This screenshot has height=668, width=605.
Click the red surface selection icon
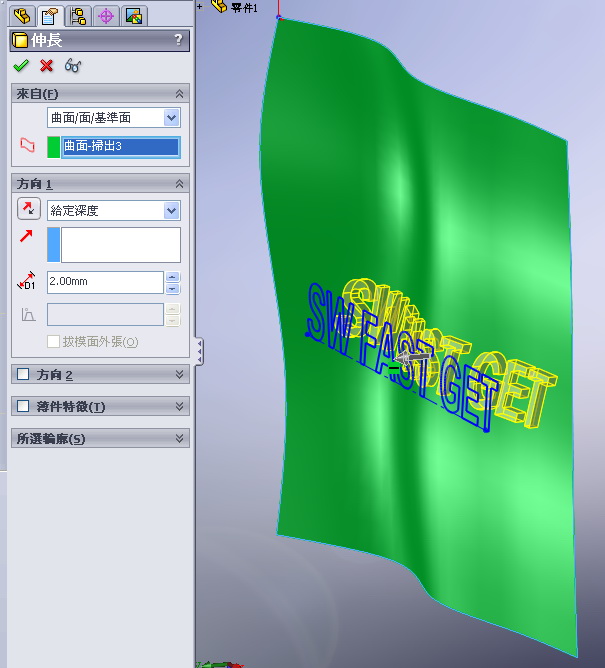tap(27, 145)
